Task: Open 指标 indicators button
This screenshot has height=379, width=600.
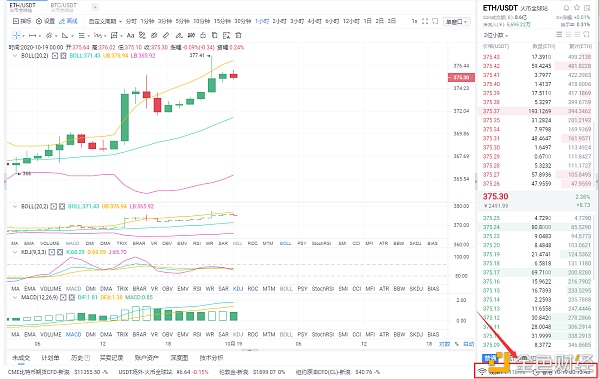Action: pos(22,21)
